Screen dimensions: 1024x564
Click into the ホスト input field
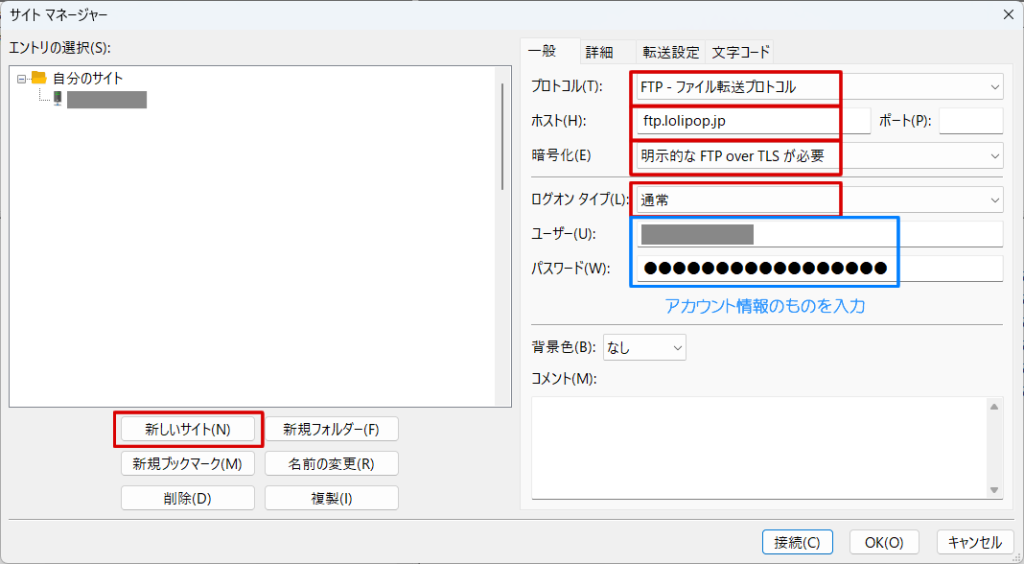click(x=752, y=121)
